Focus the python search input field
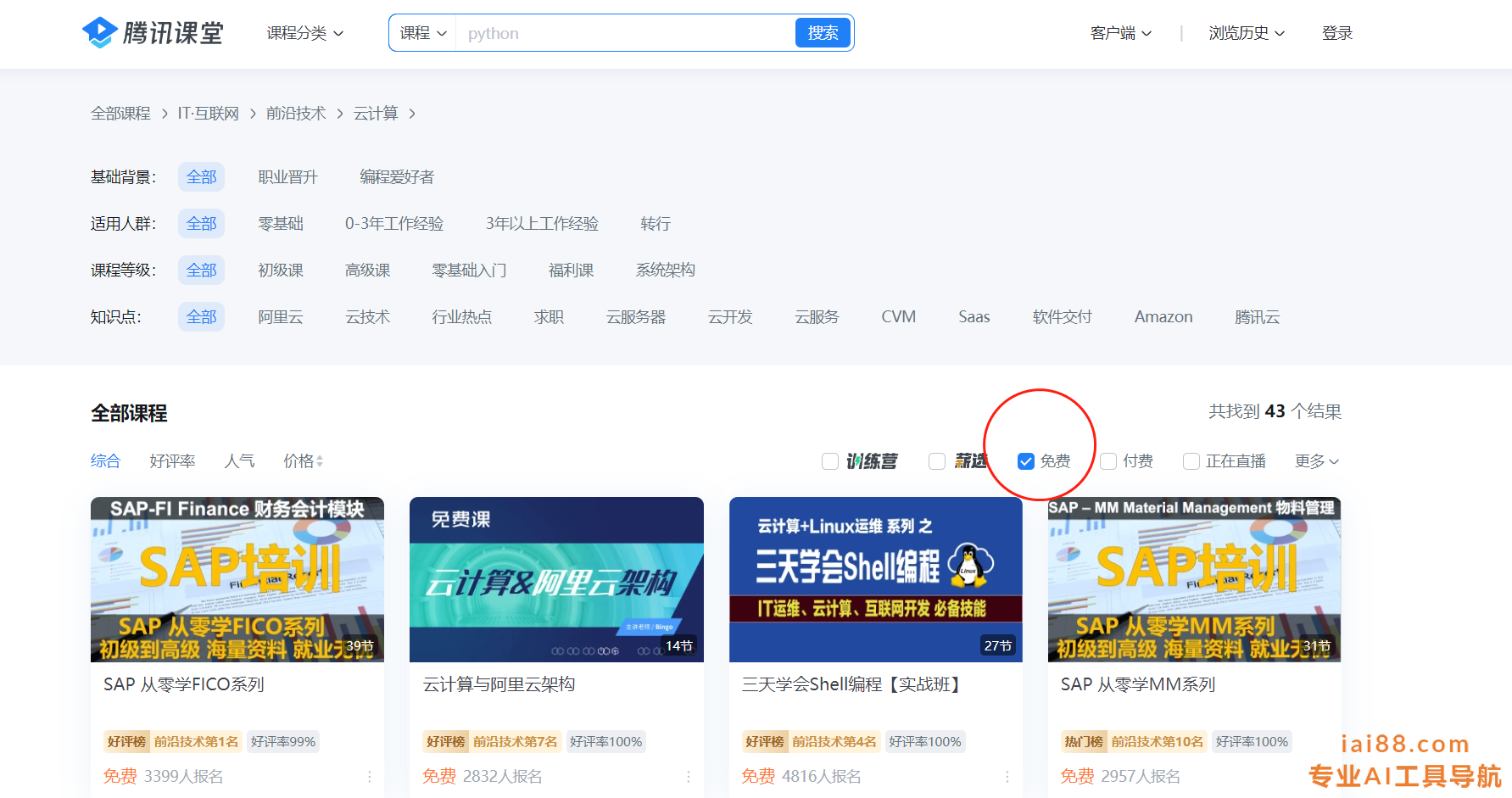 point(626,33)
